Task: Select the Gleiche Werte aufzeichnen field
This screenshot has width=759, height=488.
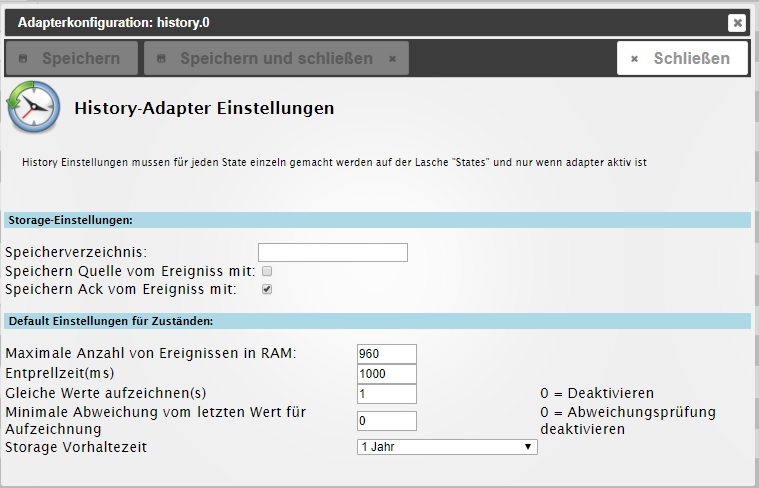Action: pyautogui.click(x=386, y=393)
